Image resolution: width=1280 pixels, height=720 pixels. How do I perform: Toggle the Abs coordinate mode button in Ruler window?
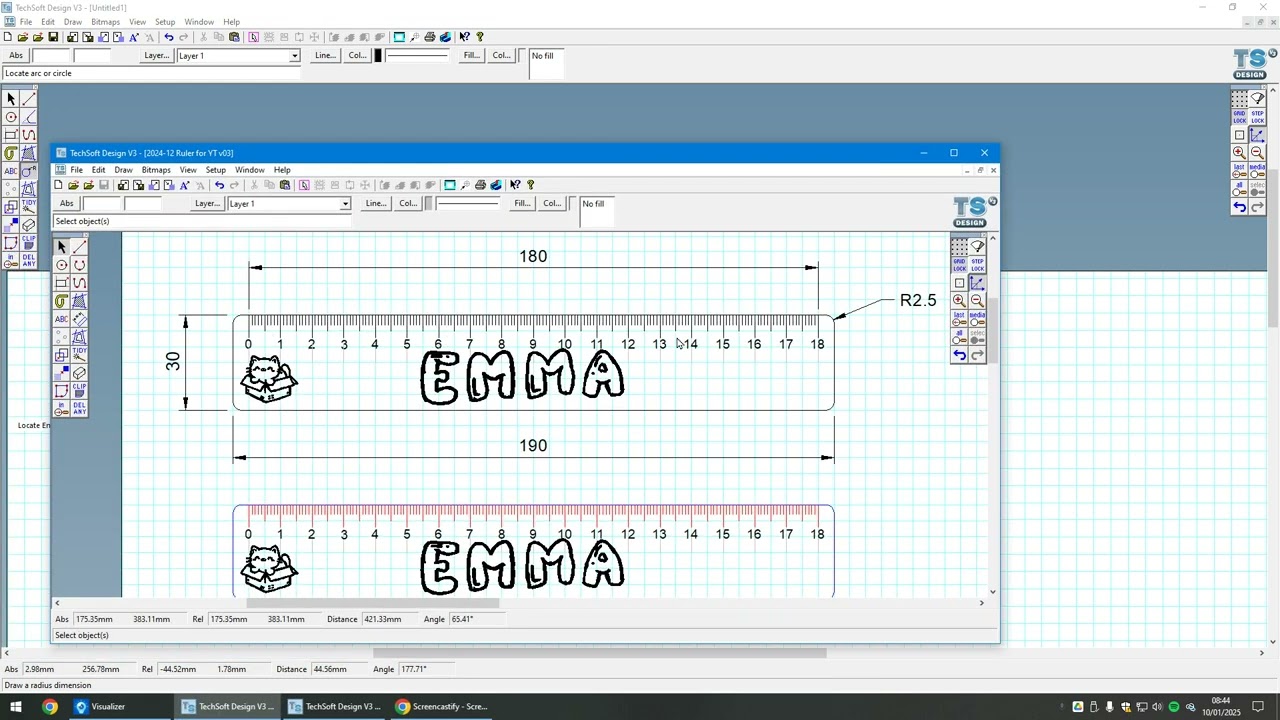pyautogui.click(x=66, y=204)
